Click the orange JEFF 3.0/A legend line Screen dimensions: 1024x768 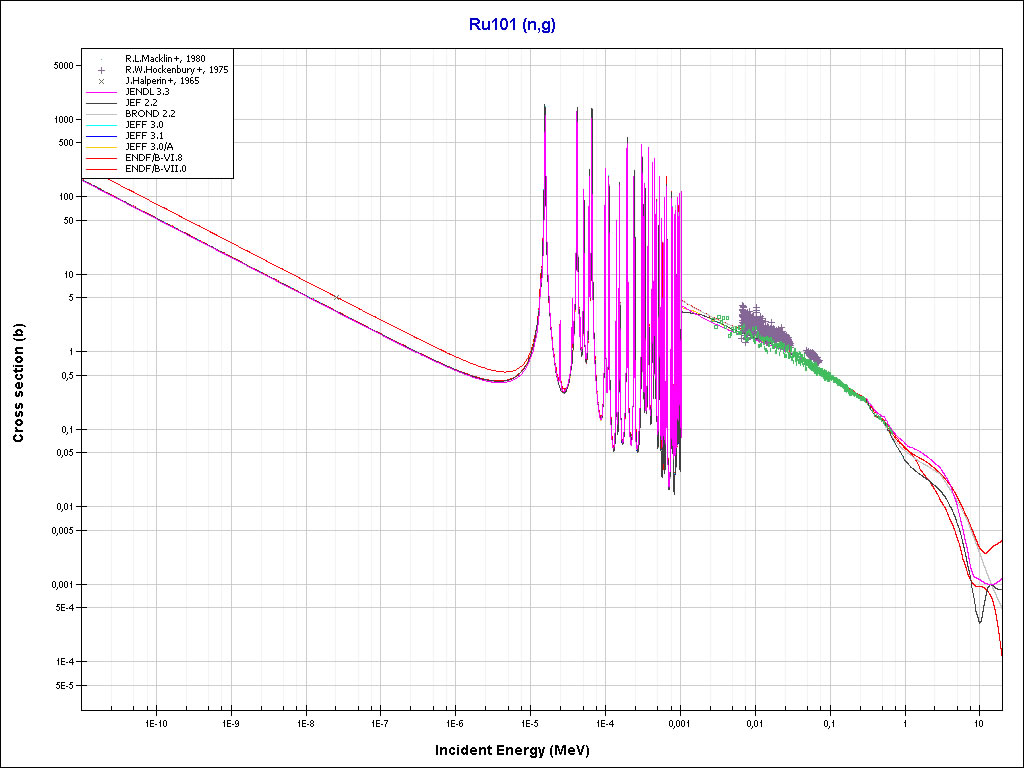tap(102, 147)
